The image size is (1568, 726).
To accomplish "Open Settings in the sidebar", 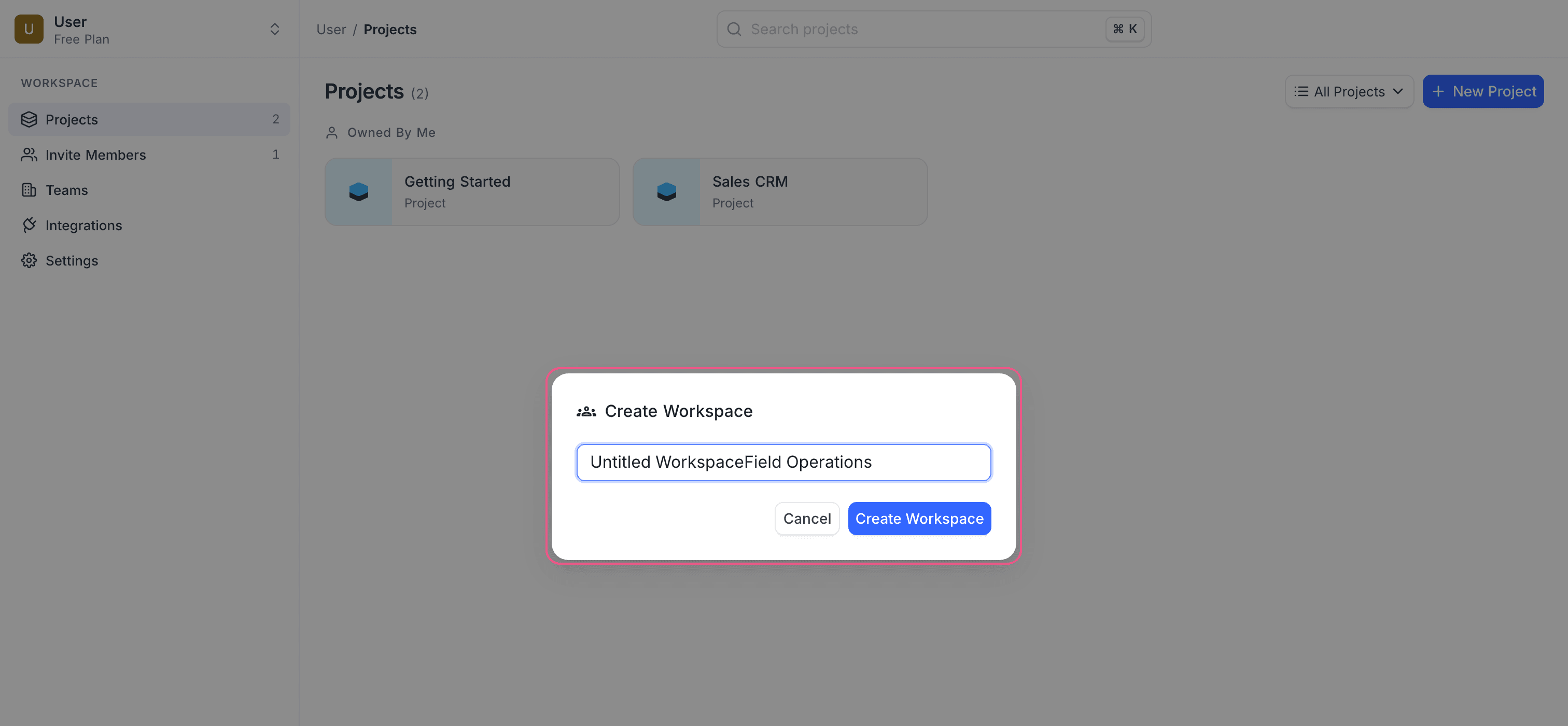I will [149, 260].
